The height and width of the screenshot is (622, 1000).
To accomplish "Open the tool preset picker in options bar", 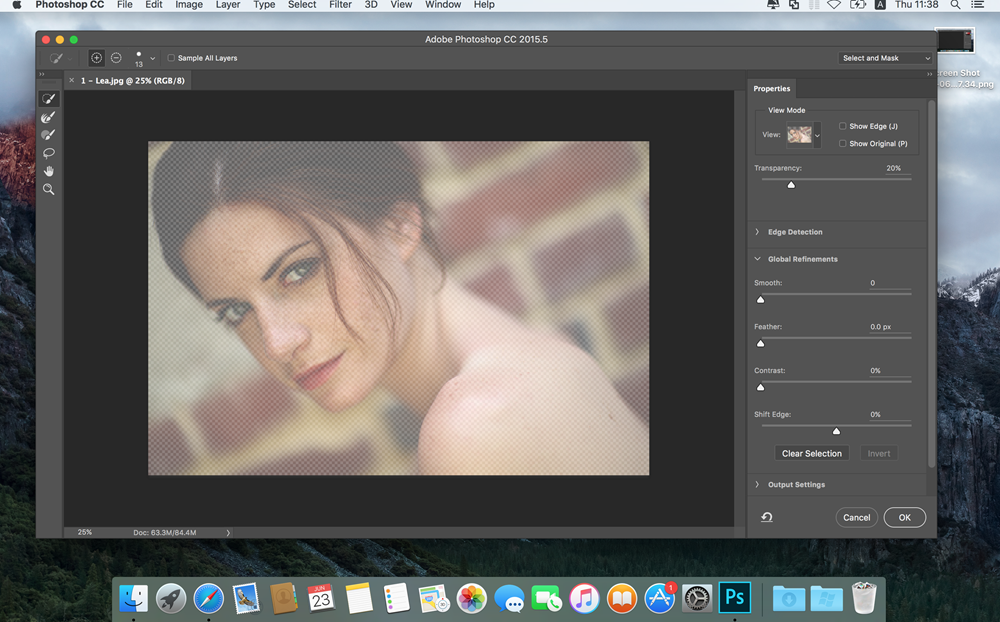I will click(x=60, y=58).
